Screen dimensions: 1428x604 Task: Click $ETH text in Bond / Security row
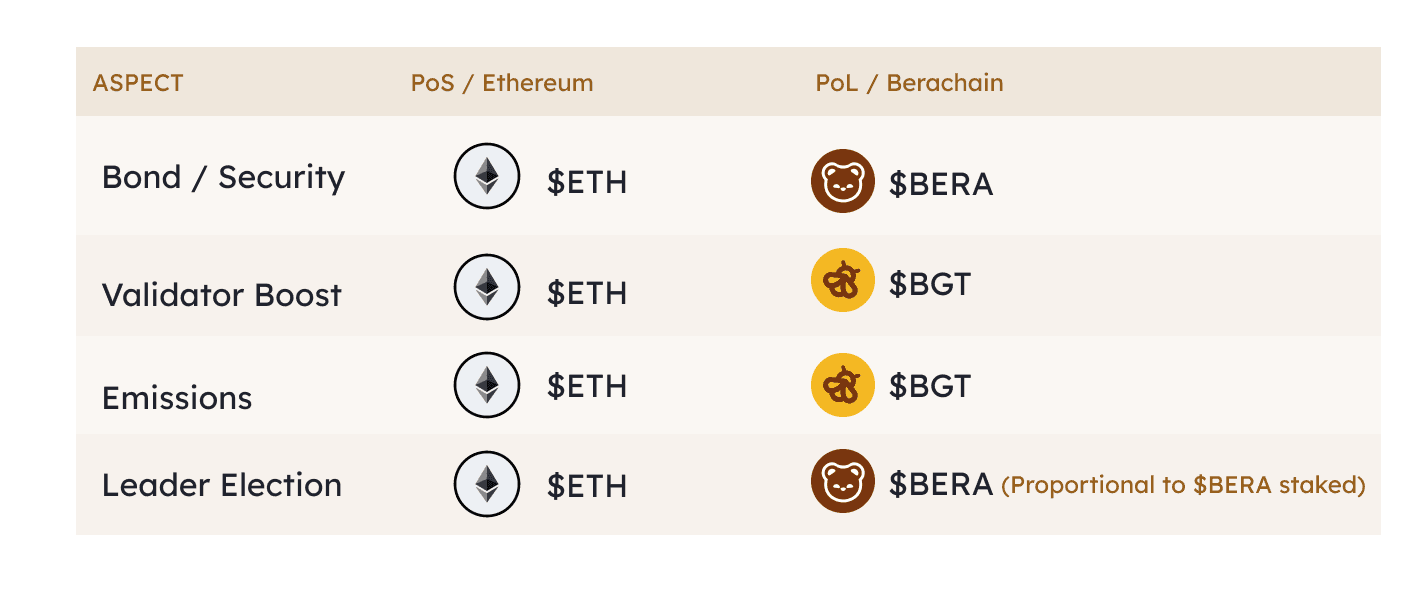[587, 183]
